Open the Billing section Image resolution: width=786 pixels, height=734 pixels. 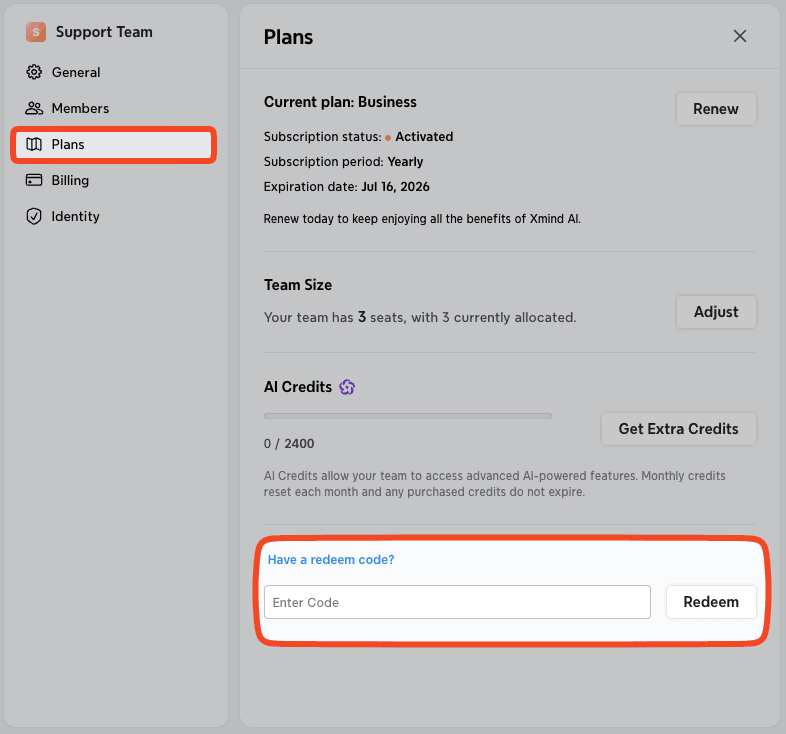pos(70,180)
